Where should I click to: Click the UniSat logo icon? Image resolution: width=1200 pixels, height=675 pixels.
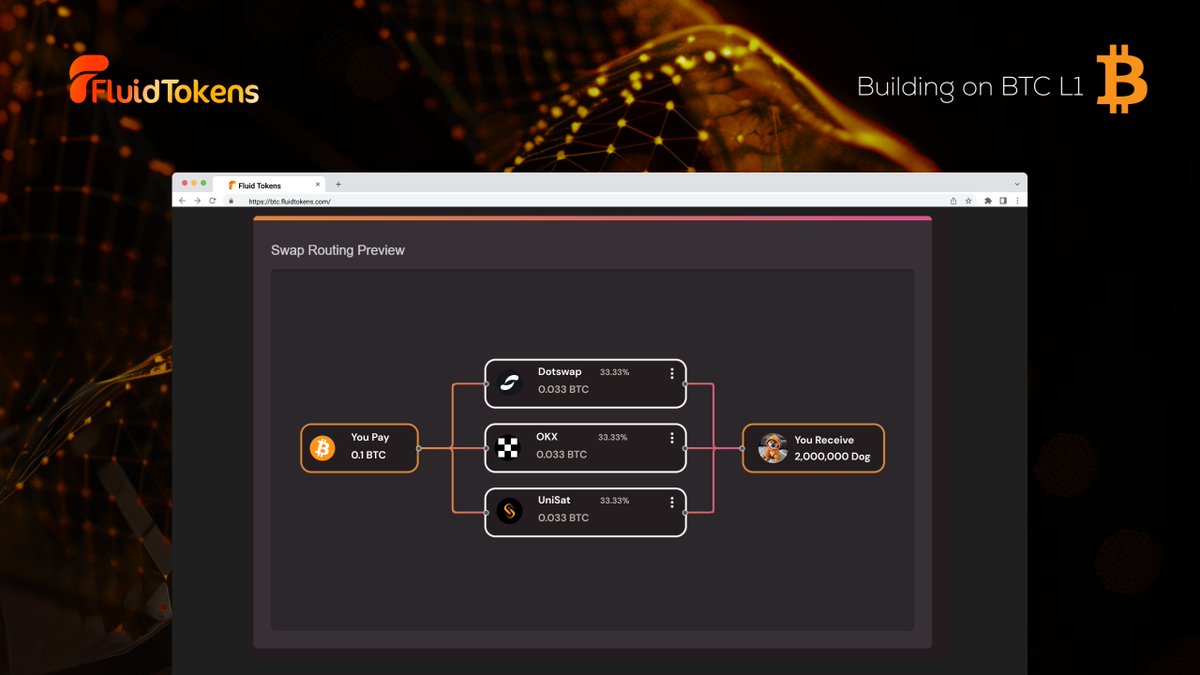pos(510,512)
